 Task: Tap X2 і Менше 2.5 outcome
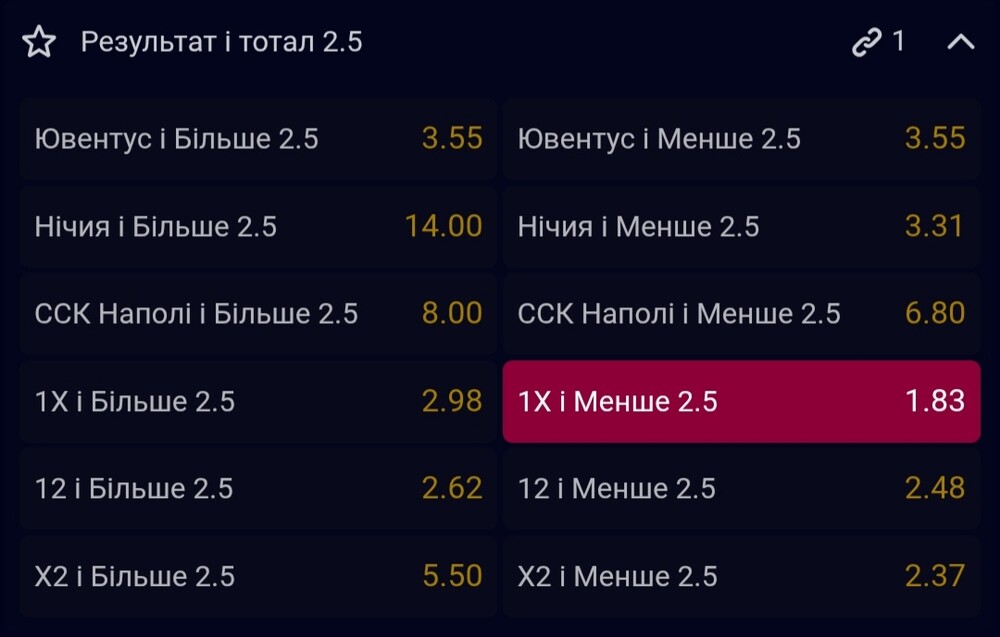pos(741,577)
